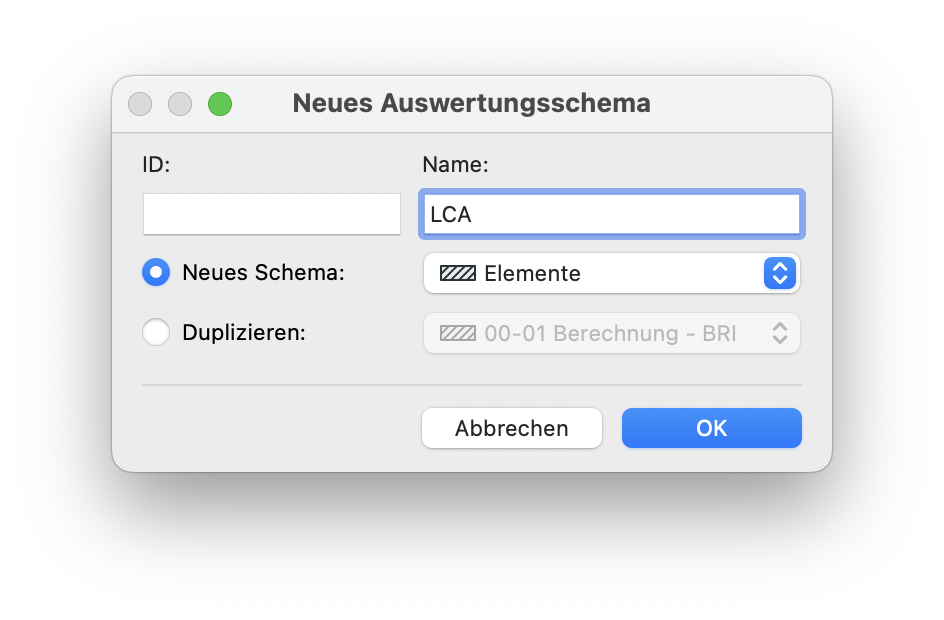Click into the Name field containing LCA

tap(612, 214)
